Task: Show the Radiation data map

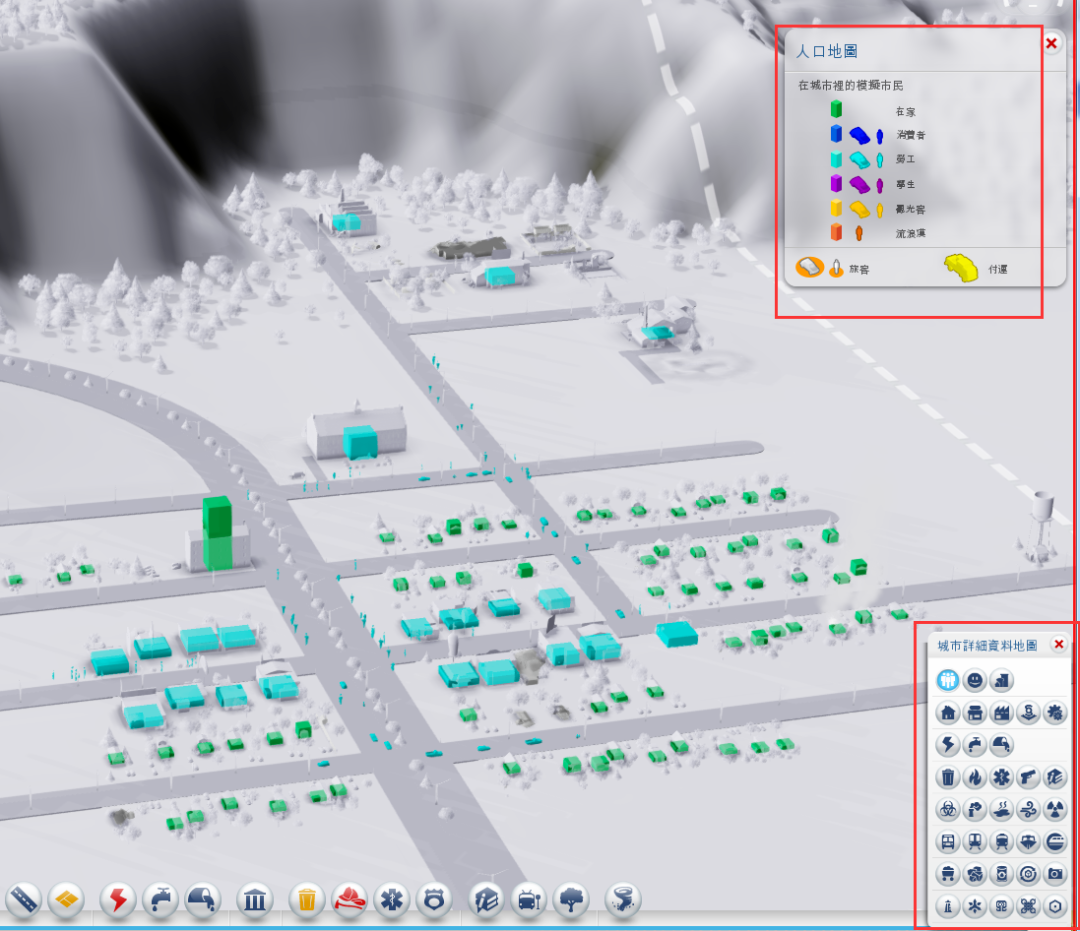Action: pyautogui.click(x=1055, y=809)
